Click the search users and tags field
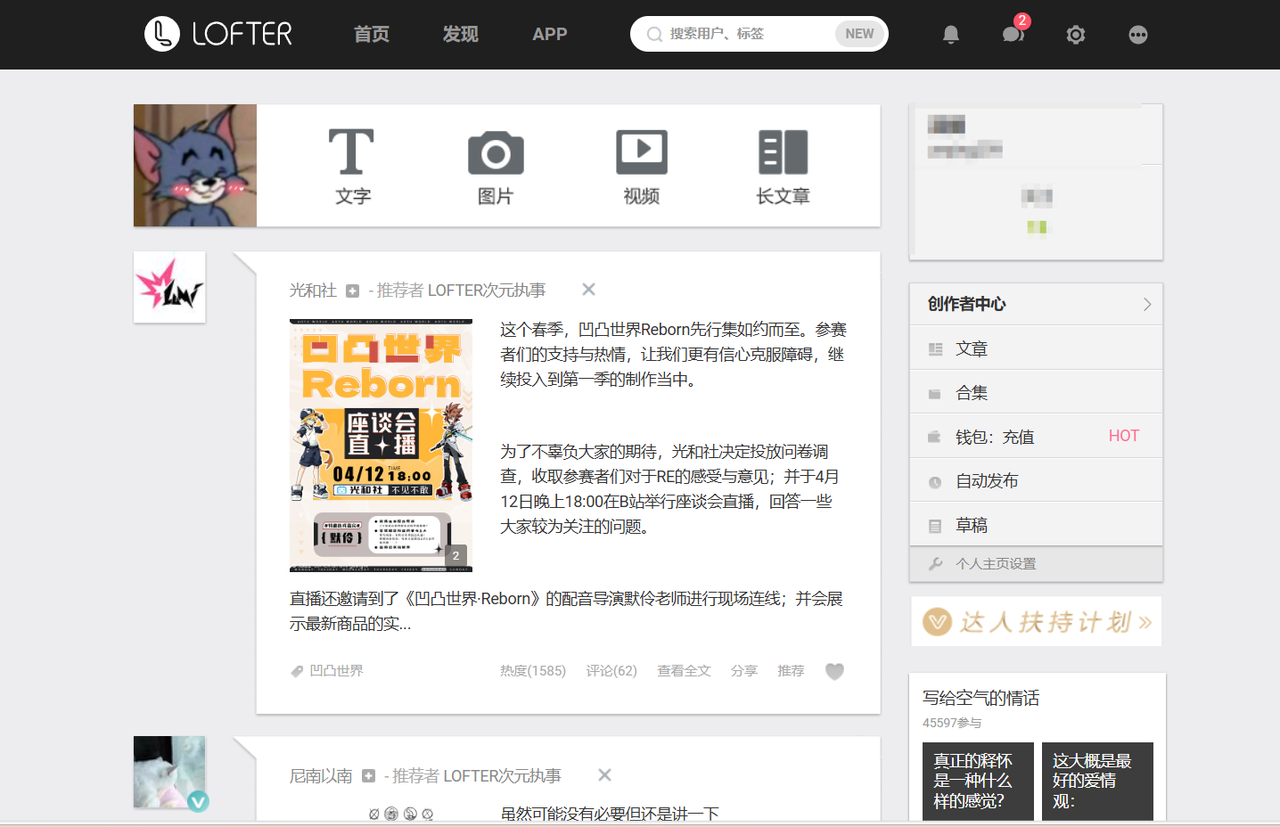The image size is (1280, 827). point(759,34)
